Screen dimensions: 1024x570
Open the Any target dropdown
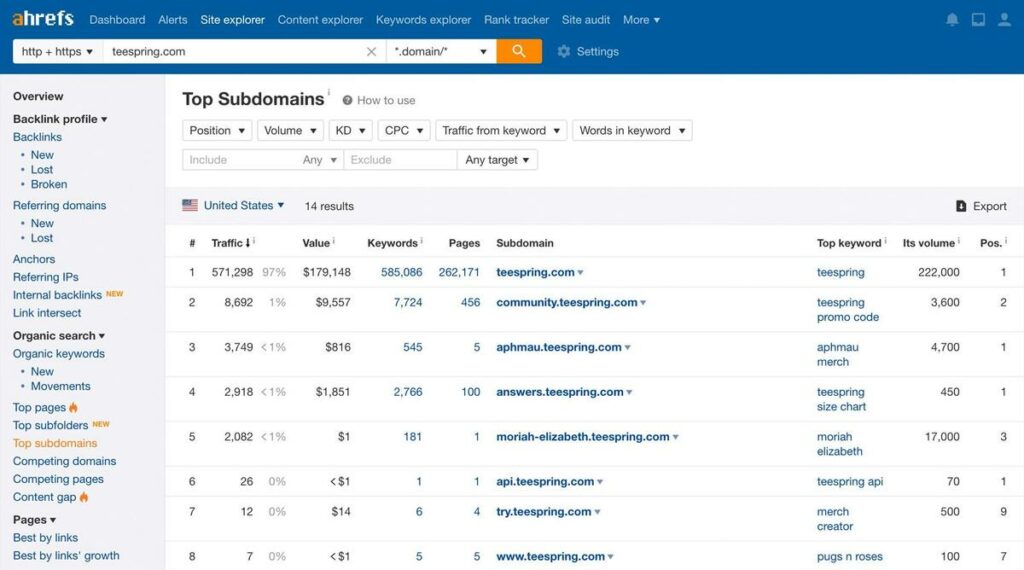(497, 160)
